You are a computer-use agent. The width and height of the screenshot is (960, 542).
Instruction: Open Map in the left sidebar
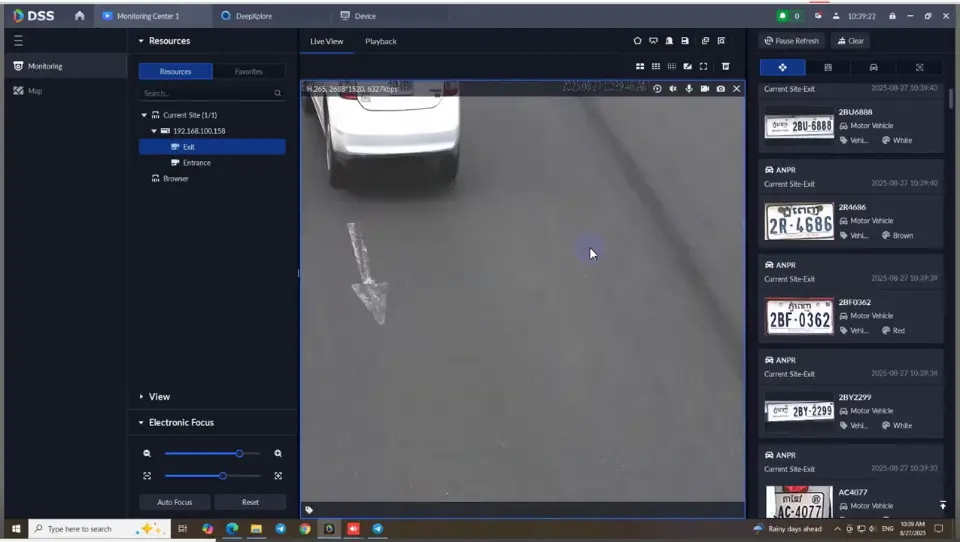coord(35,91)
